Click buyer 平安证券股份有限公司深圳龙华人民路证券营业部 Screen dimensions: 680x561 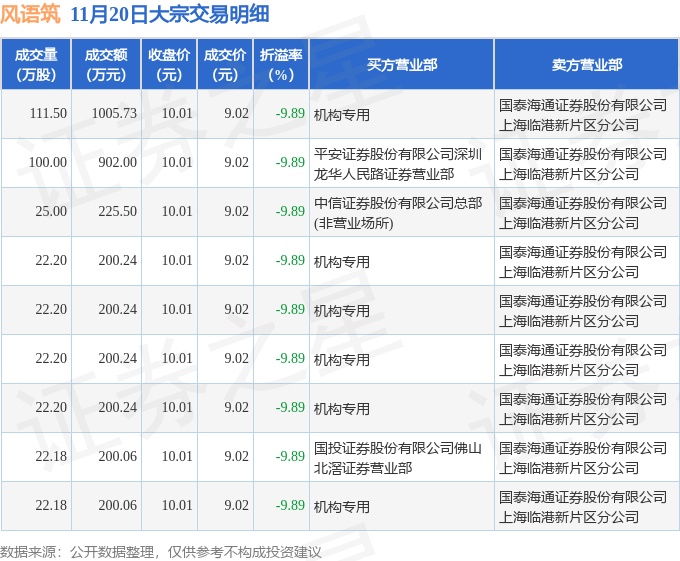click(398, 164)
